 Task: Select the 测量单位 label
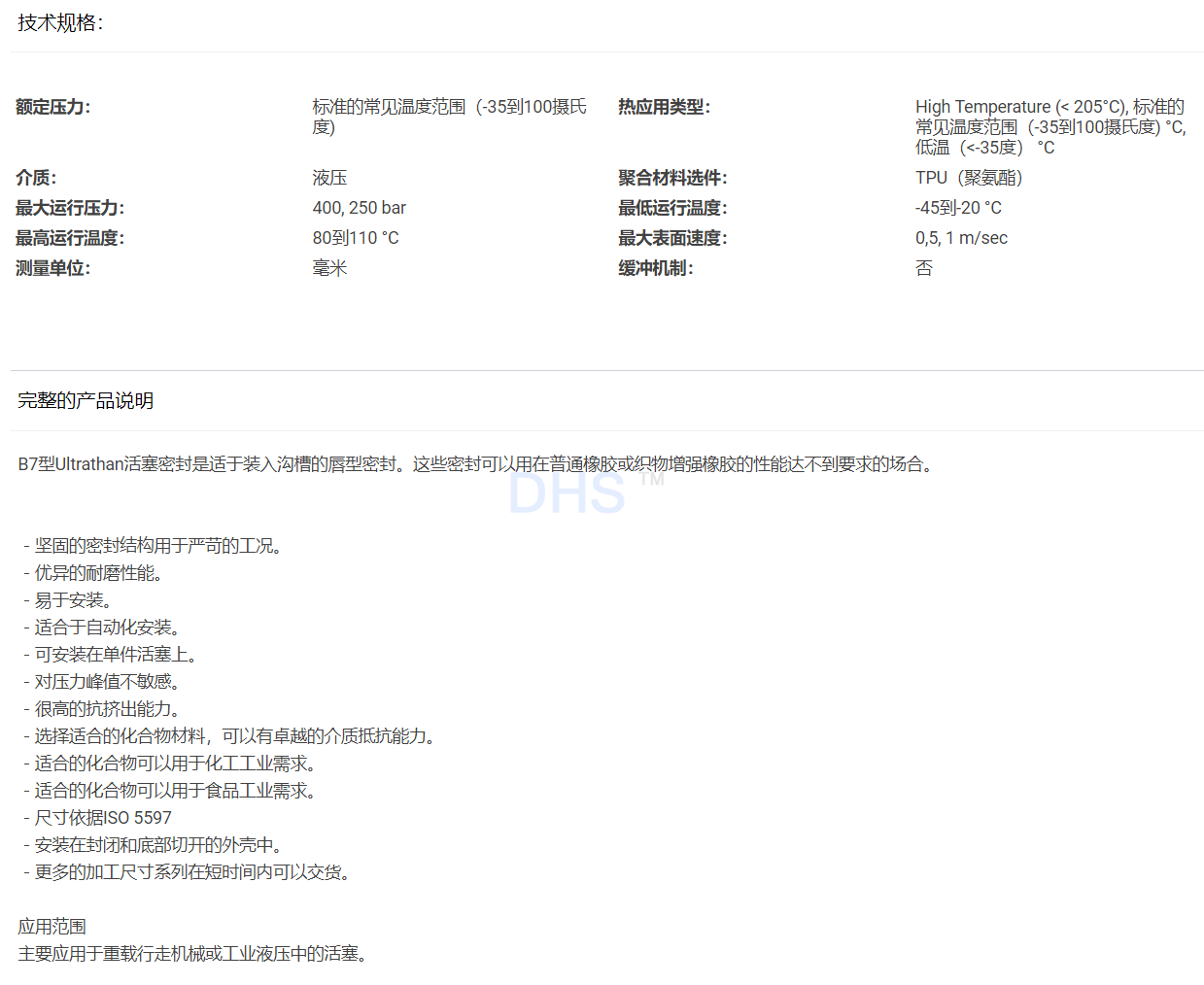pos(53,268)
